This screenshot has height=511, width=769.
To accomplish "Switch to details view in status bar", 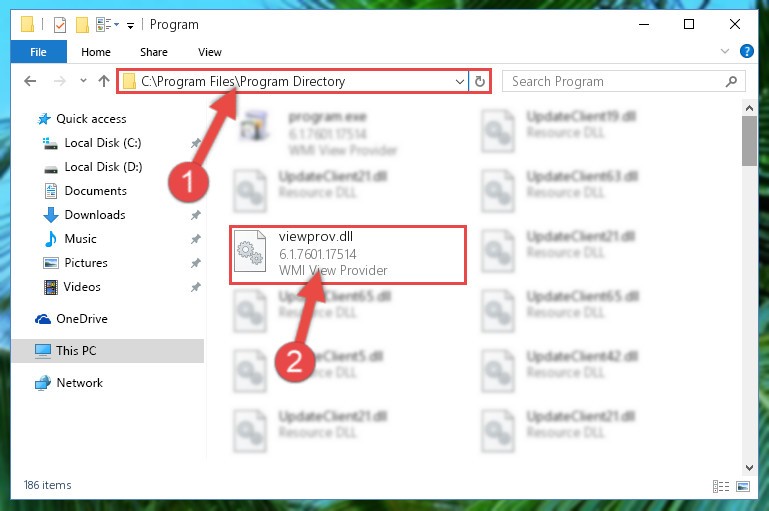I will click(721, 486).
